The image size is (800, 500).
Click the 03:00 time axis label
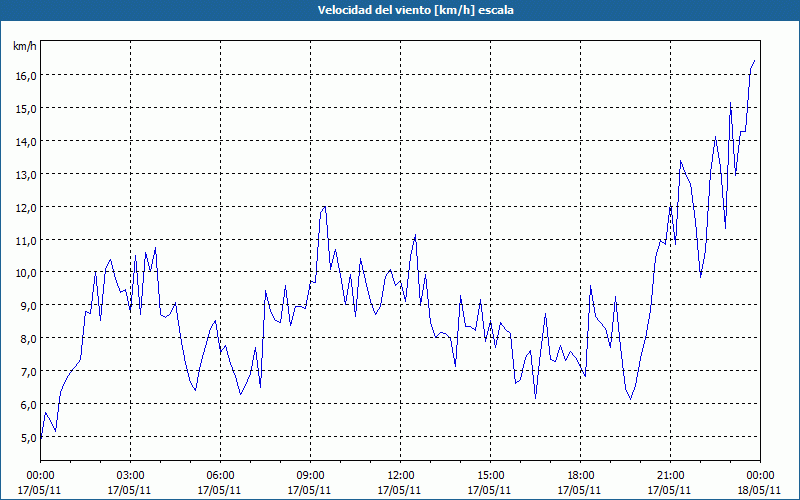pyautogui.click(x=131, y=476)
